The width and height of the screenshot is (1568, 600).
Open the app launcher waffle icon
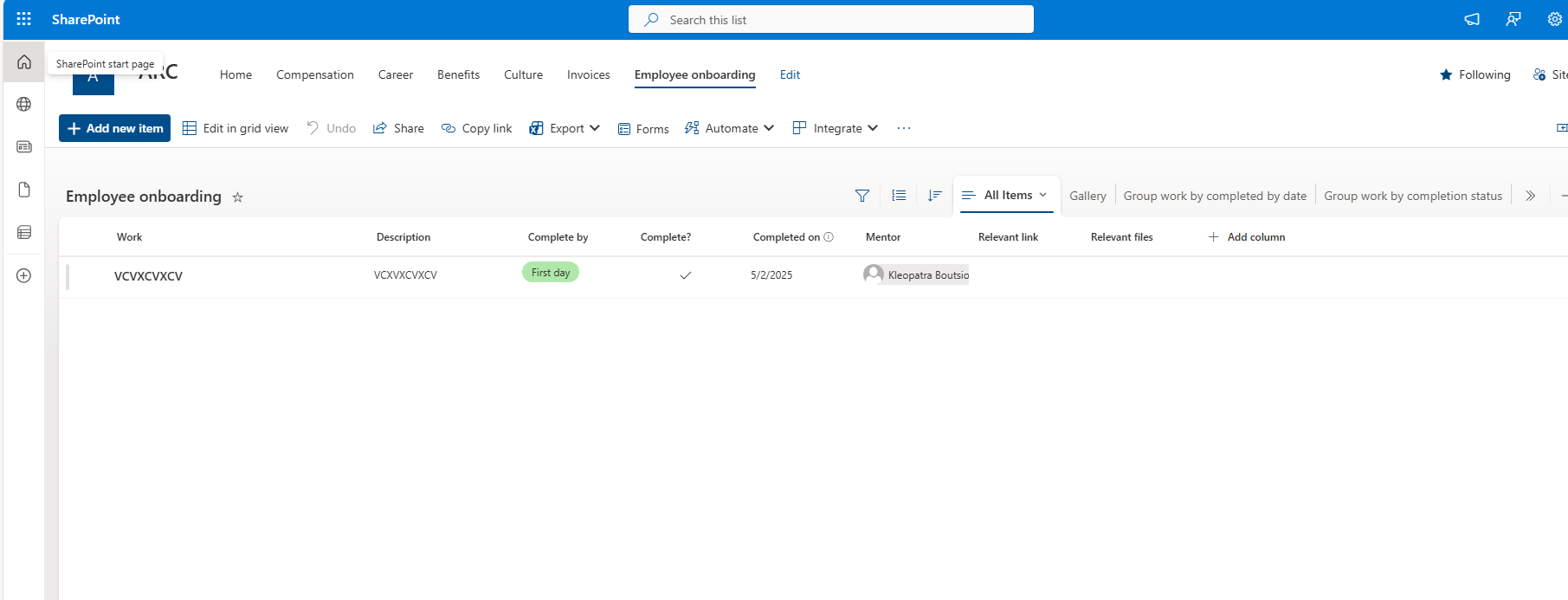click(x=23, y=19)
